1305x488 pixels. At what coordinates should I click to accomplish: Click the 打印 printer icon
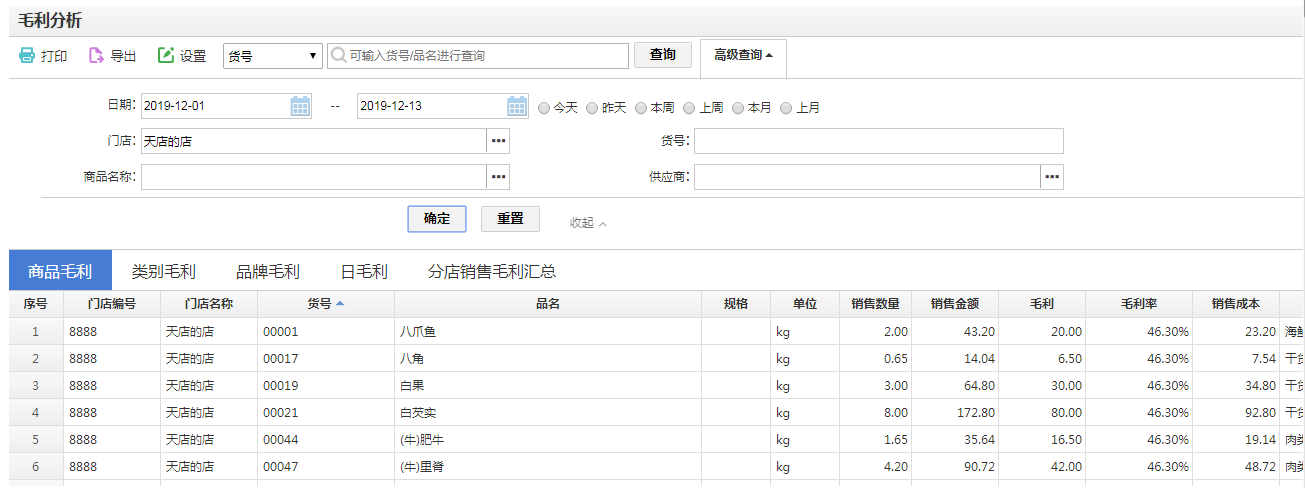27,56
